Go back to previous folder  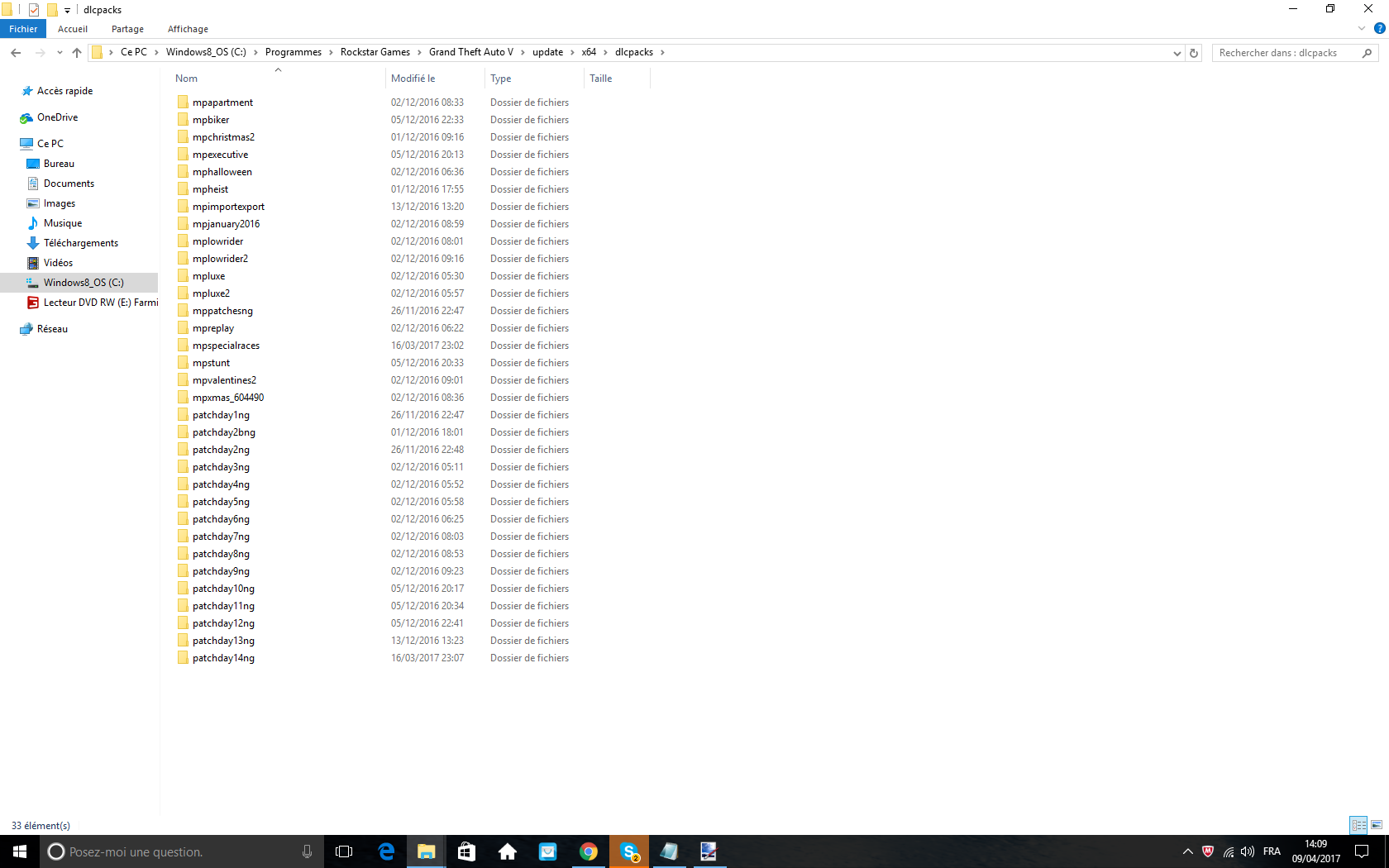click(16, 52)
